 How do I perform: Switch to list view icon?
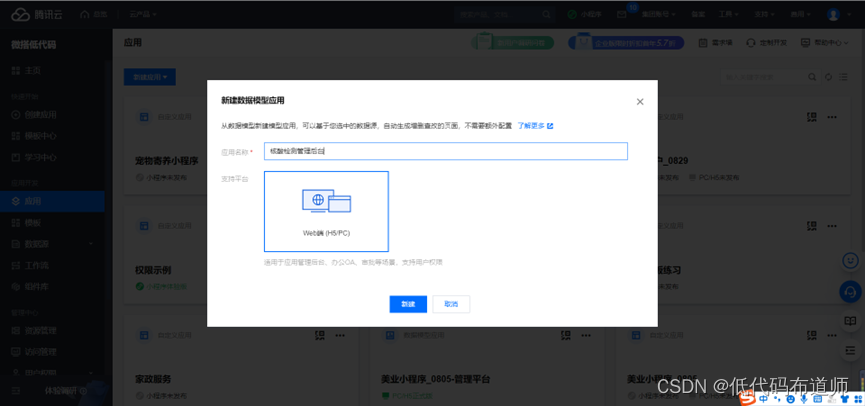coord(841,77)
